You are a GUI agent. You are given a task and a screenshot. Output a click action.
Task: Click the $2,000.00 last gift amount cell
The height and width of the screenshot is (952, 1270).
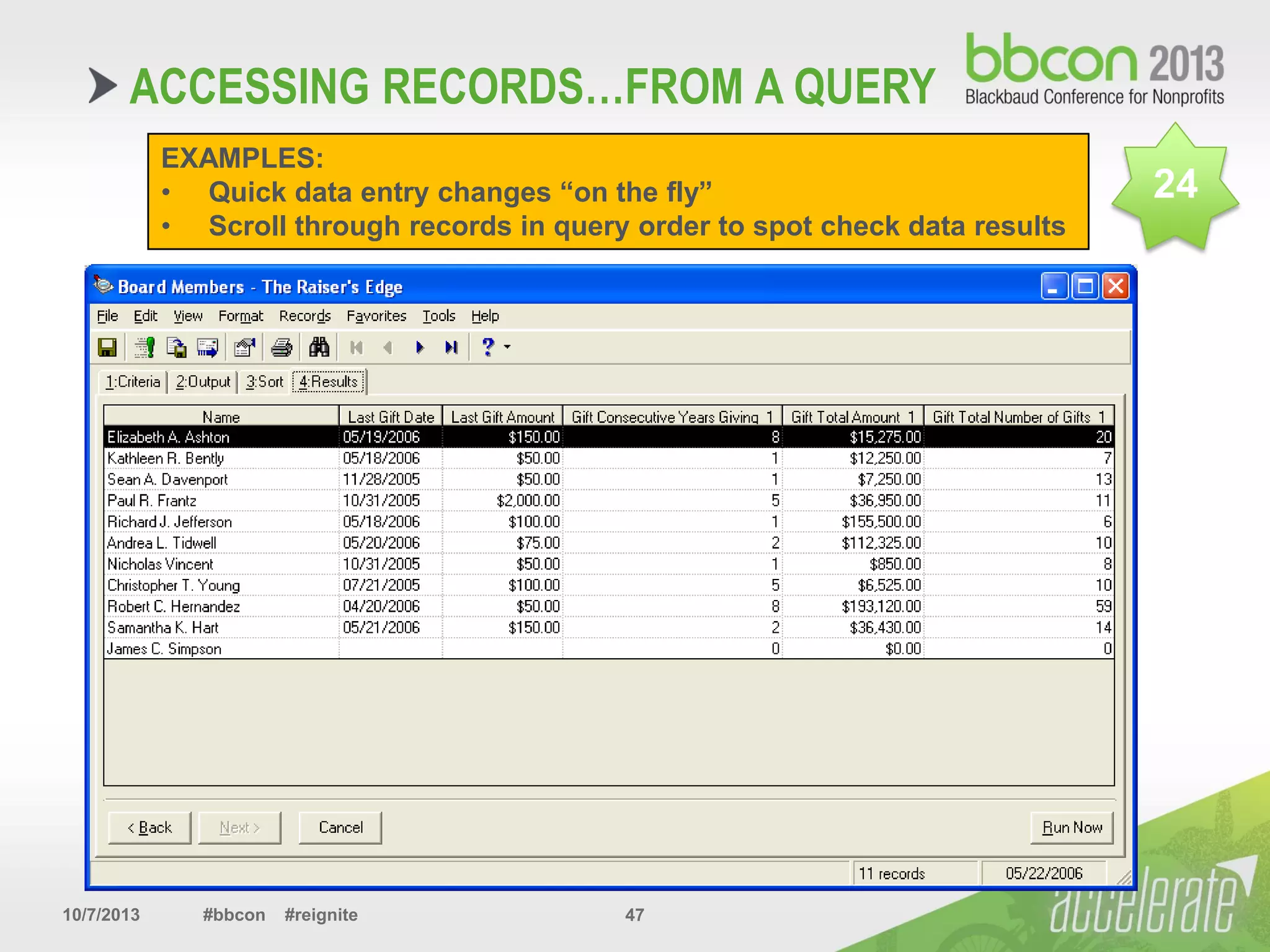tap(502, 500)
